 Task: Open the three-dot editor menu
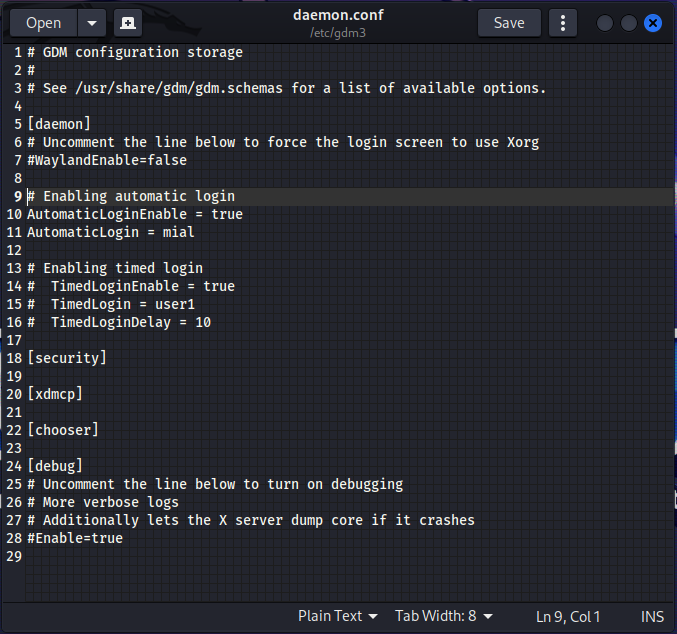click(x=563, y=23)
